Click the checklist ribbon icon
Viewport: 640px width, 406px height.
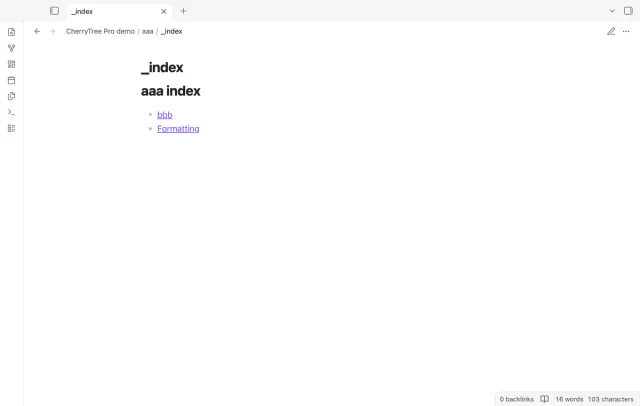coord(11,129)
